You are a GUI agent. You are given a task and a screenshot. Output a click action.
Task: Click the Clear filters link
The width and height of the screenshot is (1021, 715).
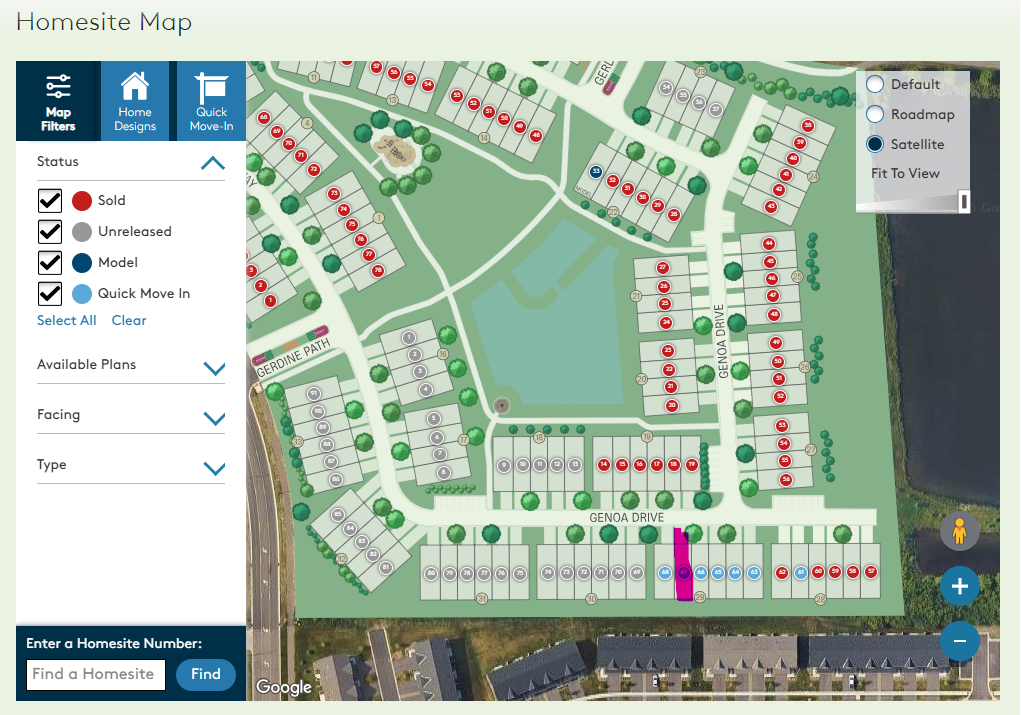pos(129,321)
